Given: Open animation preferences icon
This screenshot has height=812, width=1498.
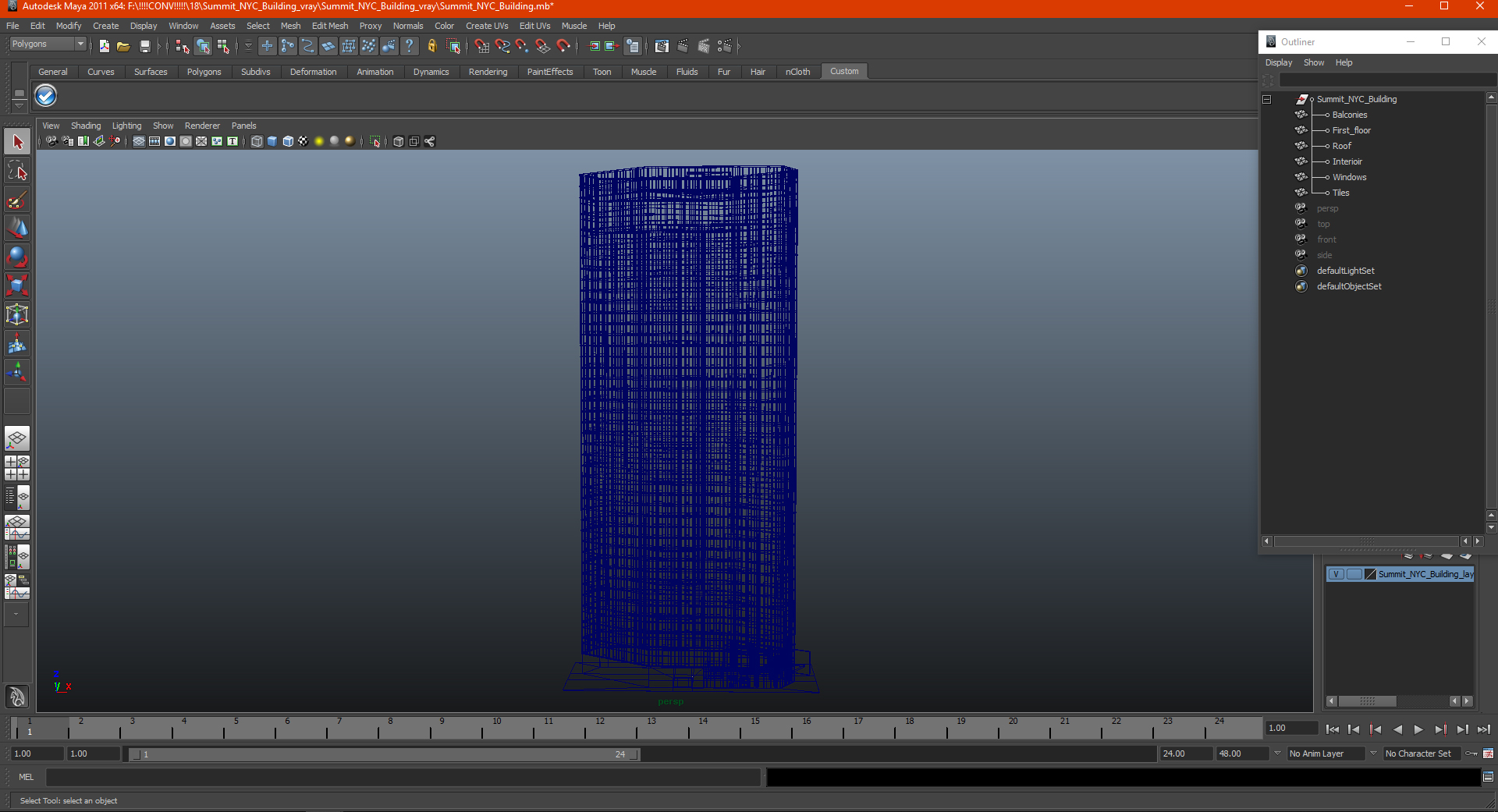Looking at the screenshot, I should pos(1488,753).
